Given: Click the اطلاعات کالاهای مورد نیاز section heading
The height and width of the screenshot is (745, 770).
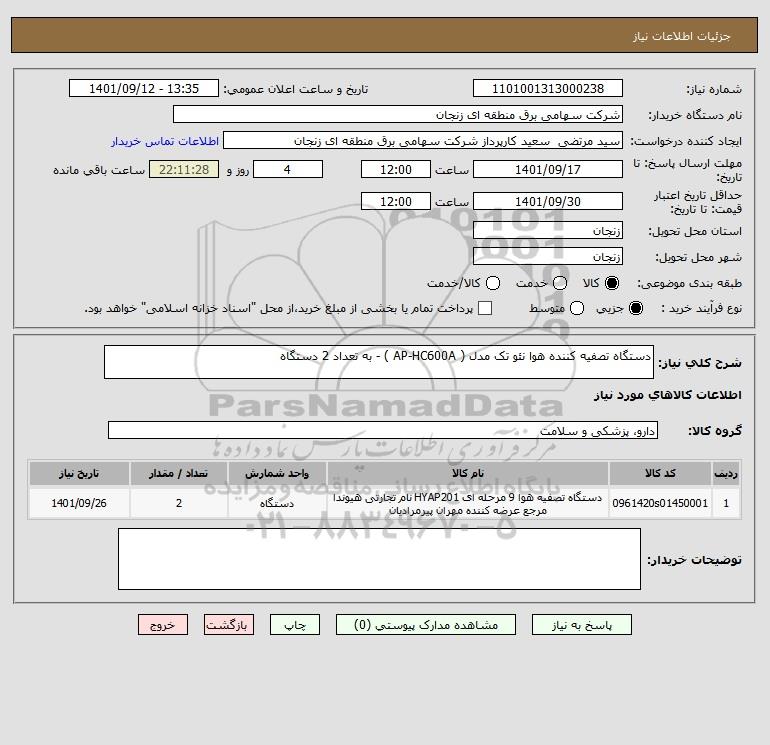Looking at the screenshot, I should 668,395.
